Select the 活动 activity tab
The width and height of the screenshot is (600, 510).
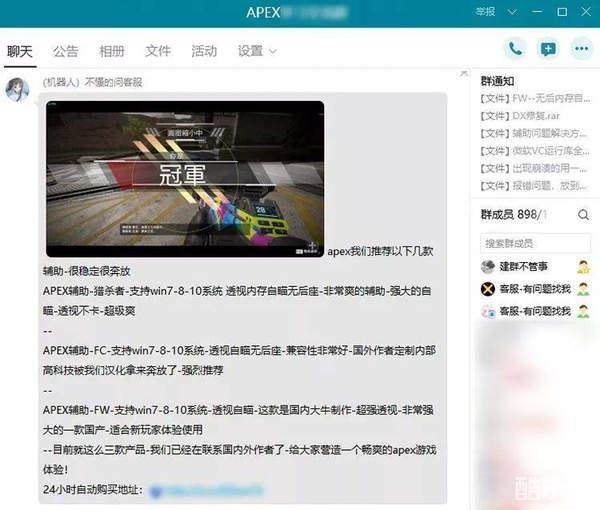(204, 51)
